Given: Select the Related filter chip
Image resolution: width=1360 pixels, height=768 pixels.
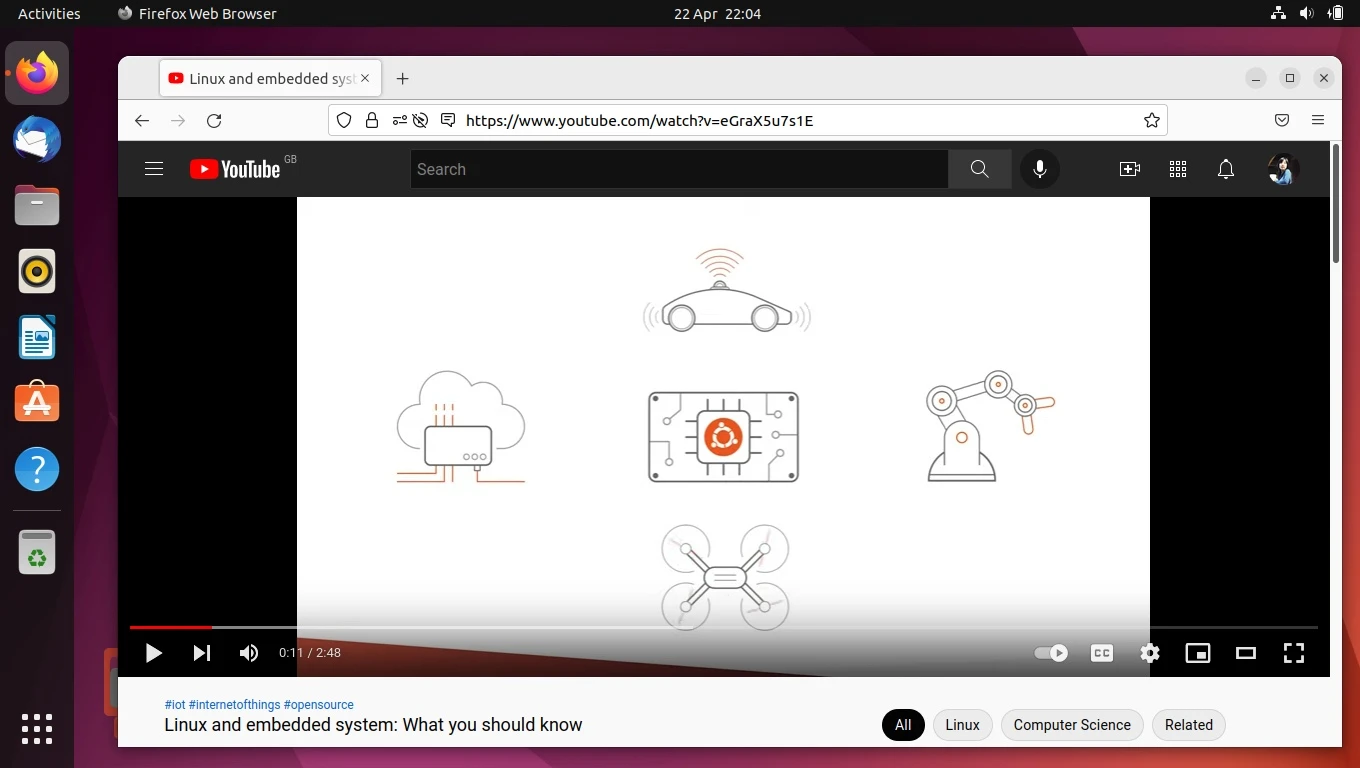Looking at the screenshot, I should point(1189,725).
